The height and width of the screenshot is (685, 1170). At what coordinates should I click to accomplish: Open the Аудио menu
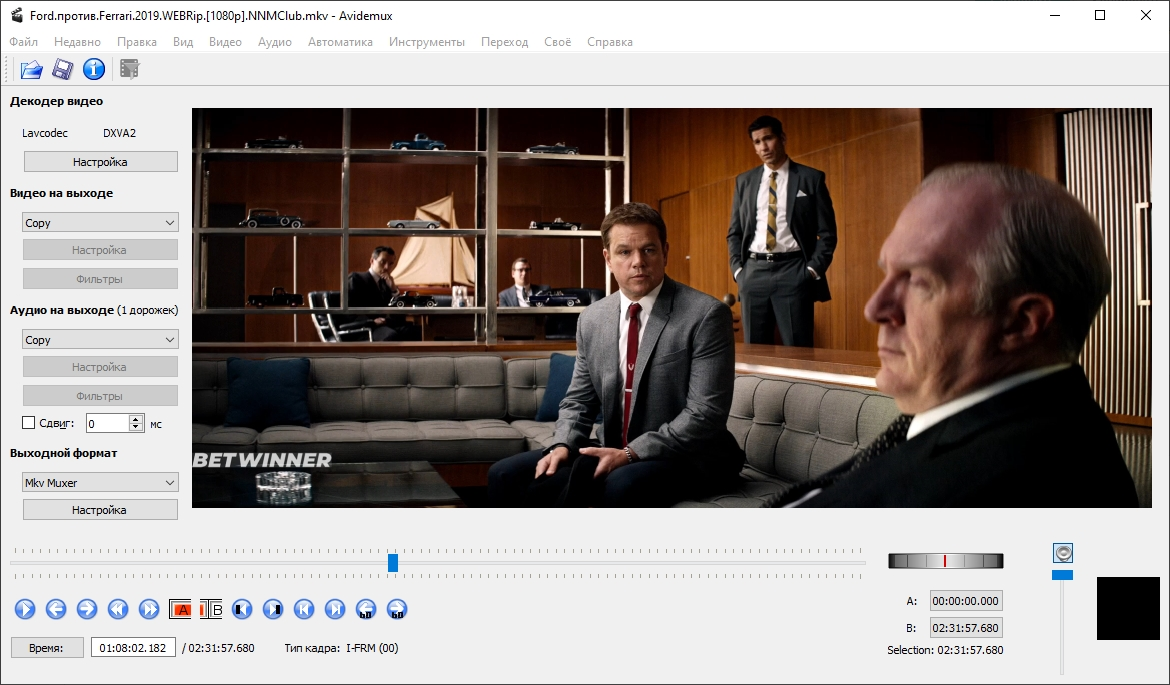(275, 42)
